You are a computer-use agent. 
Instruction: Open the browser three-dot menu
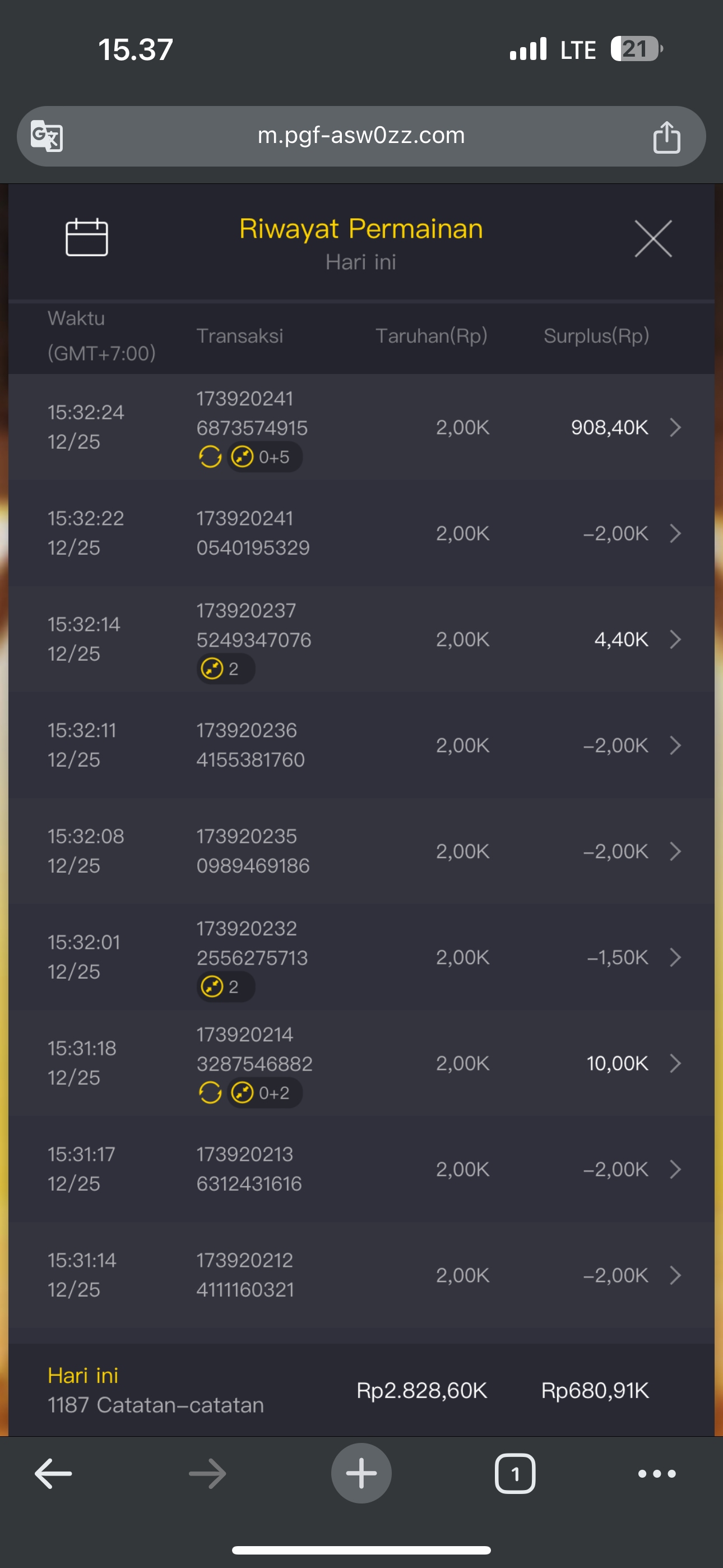pos(657,1474)
